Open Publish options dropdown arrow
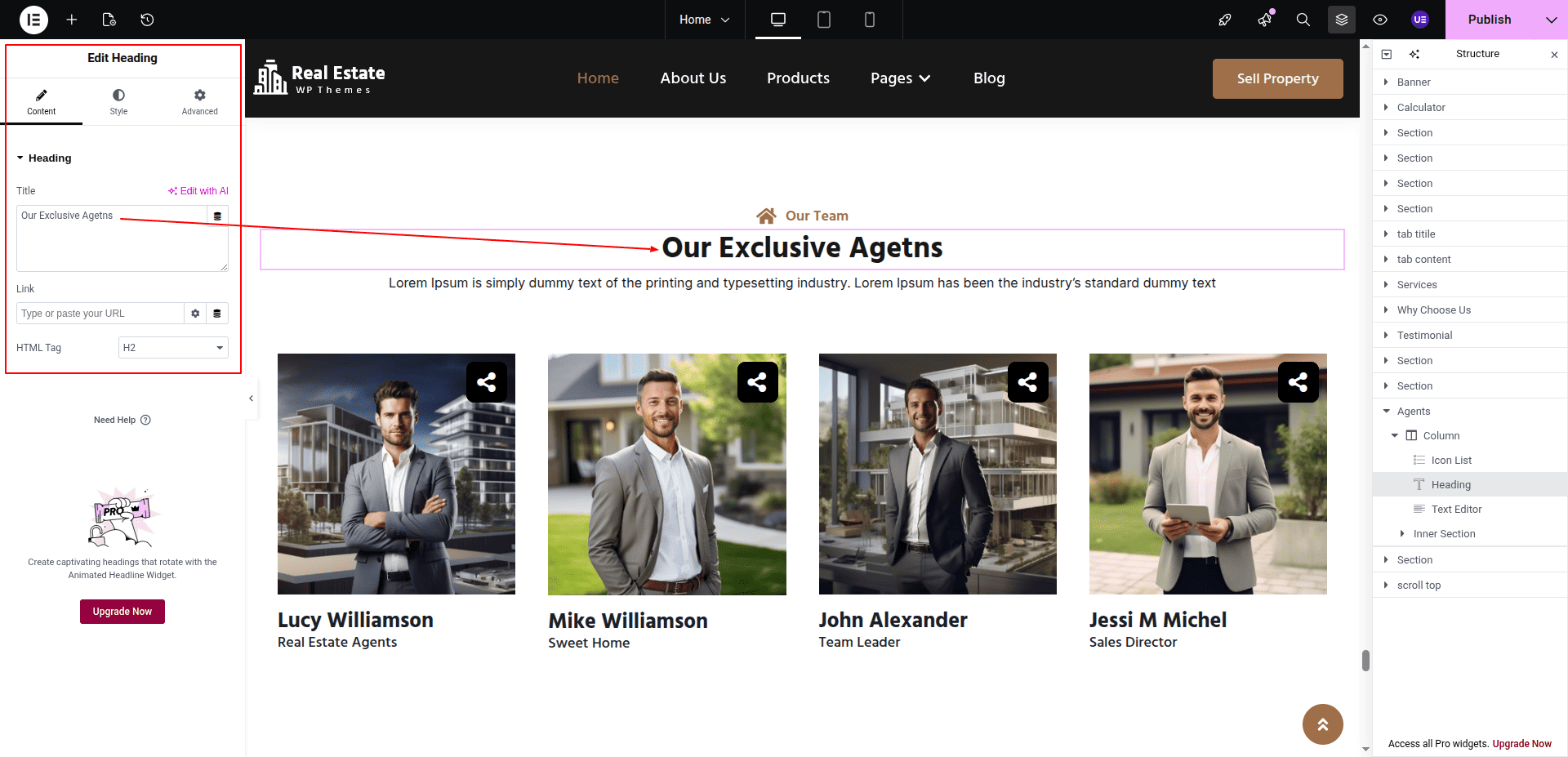The image size is (1568, 757). (x=1551, y=20)
